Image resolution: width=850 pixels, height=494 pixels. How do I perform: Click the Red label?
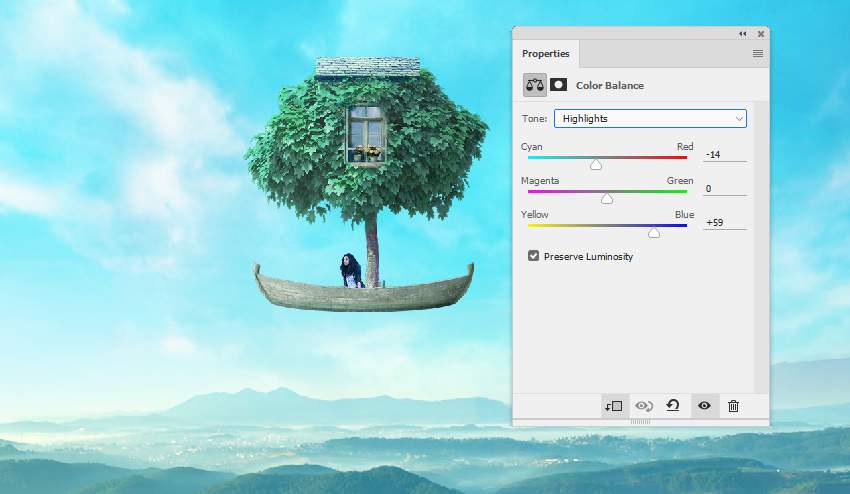point(685,146)
